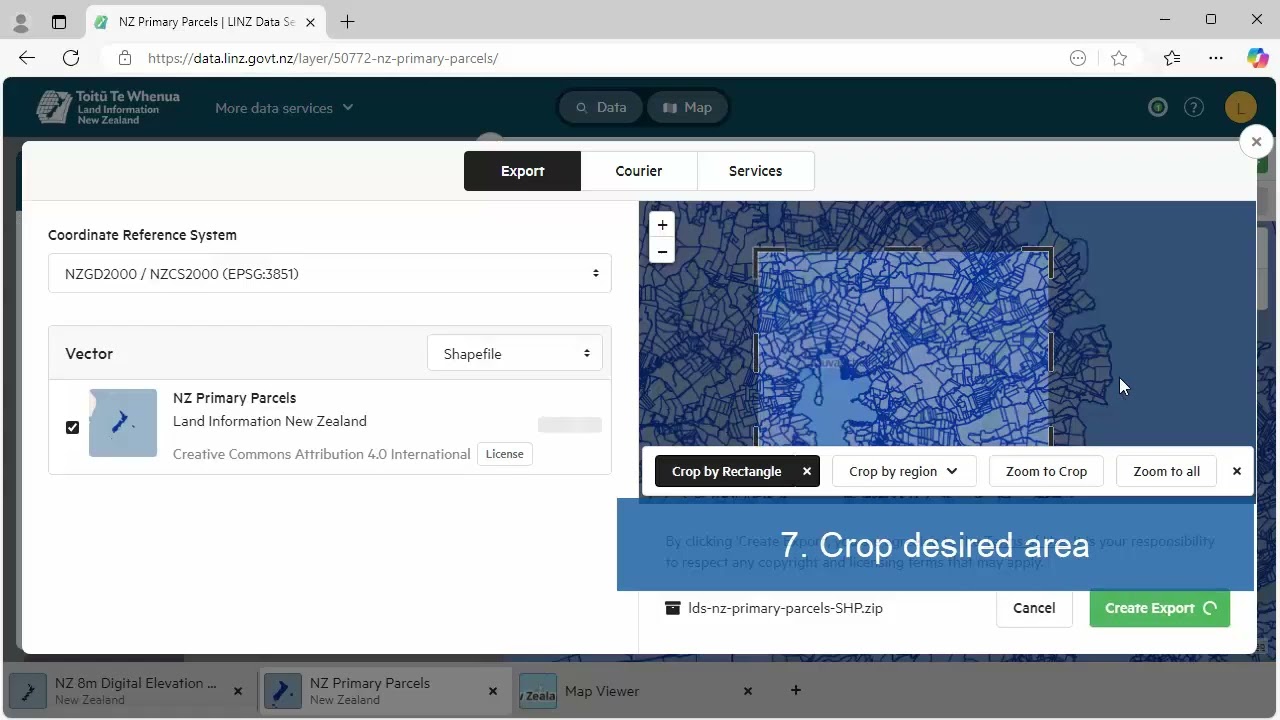Close the NZ Primary Parcels bottom tab
Screen dimensions: 1280x720
pos(493,691)
